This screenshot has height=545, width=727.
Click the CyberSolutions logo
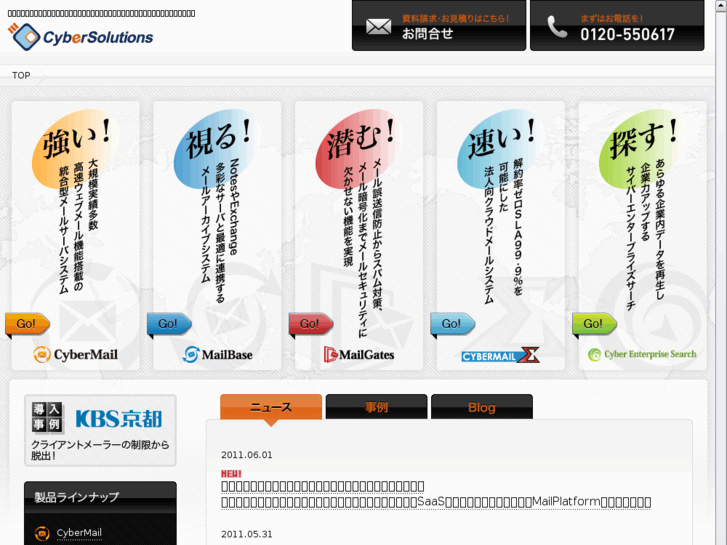[80, 37]
